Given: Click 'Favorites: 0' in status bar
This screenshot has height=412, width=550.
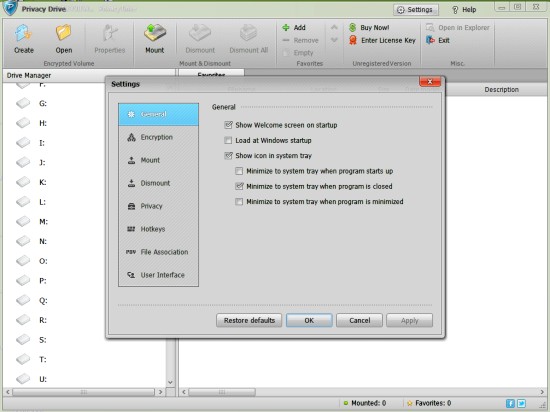Looking at the screenshot, I should [429, 403].
